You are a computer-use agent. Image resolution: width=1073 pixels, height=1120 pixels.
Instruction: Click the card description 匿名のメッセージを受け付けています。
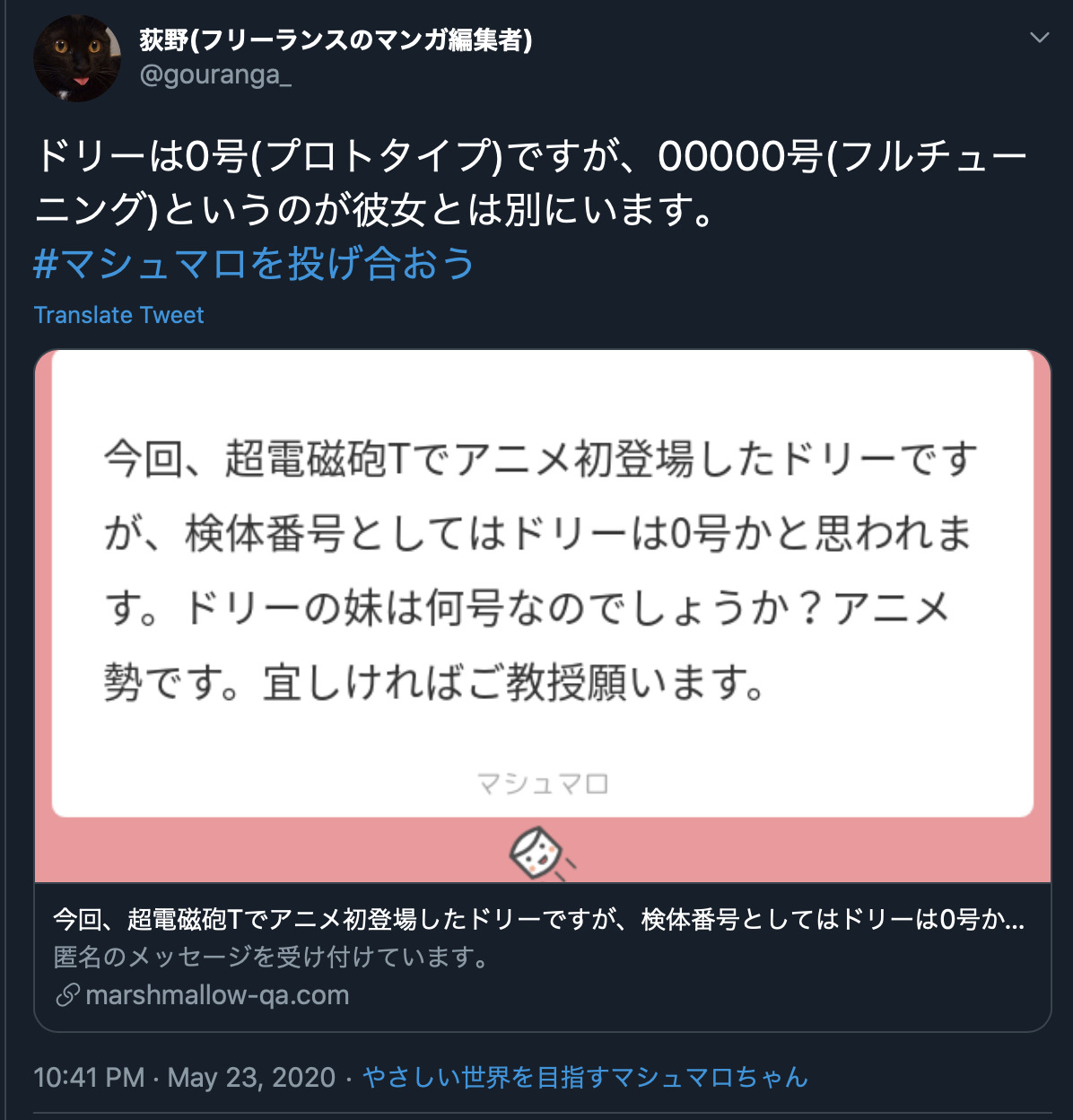[272, 957]
